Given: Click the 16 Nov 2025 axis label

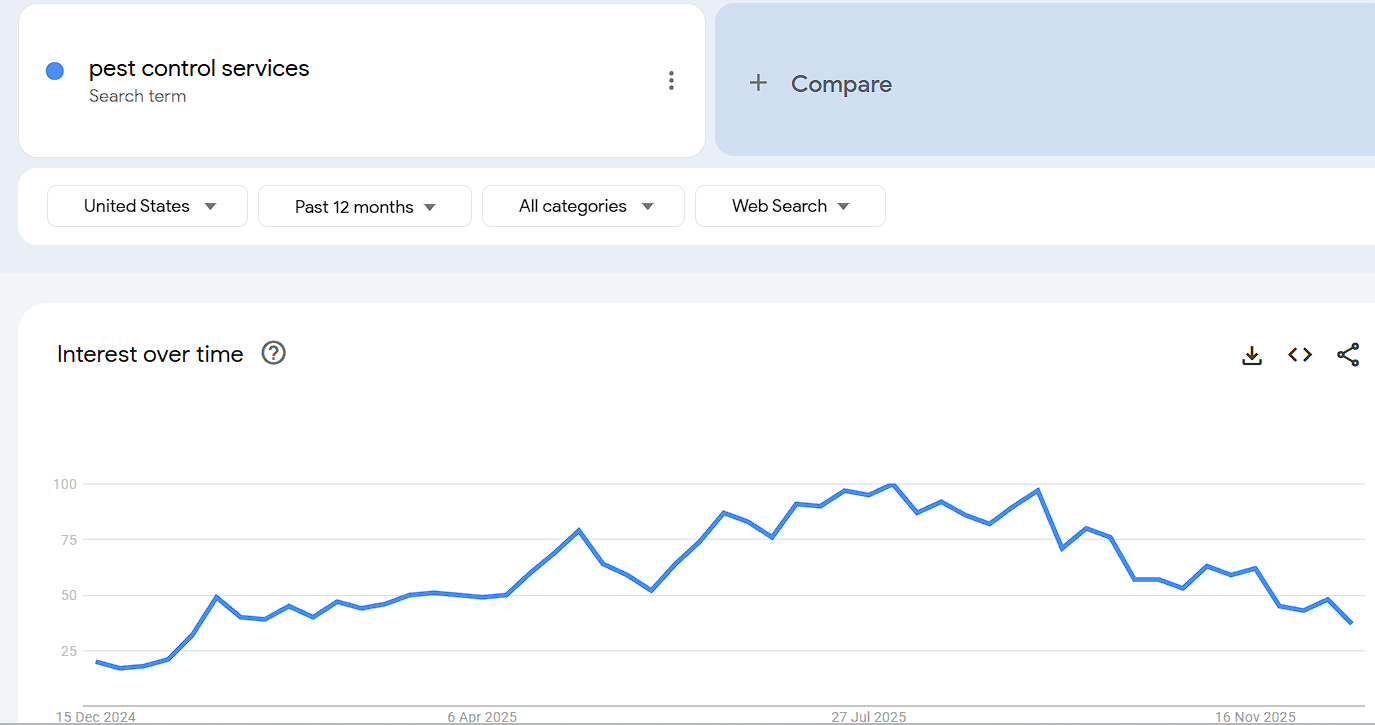Looking at the screenshot, I should coord(1255,717).
